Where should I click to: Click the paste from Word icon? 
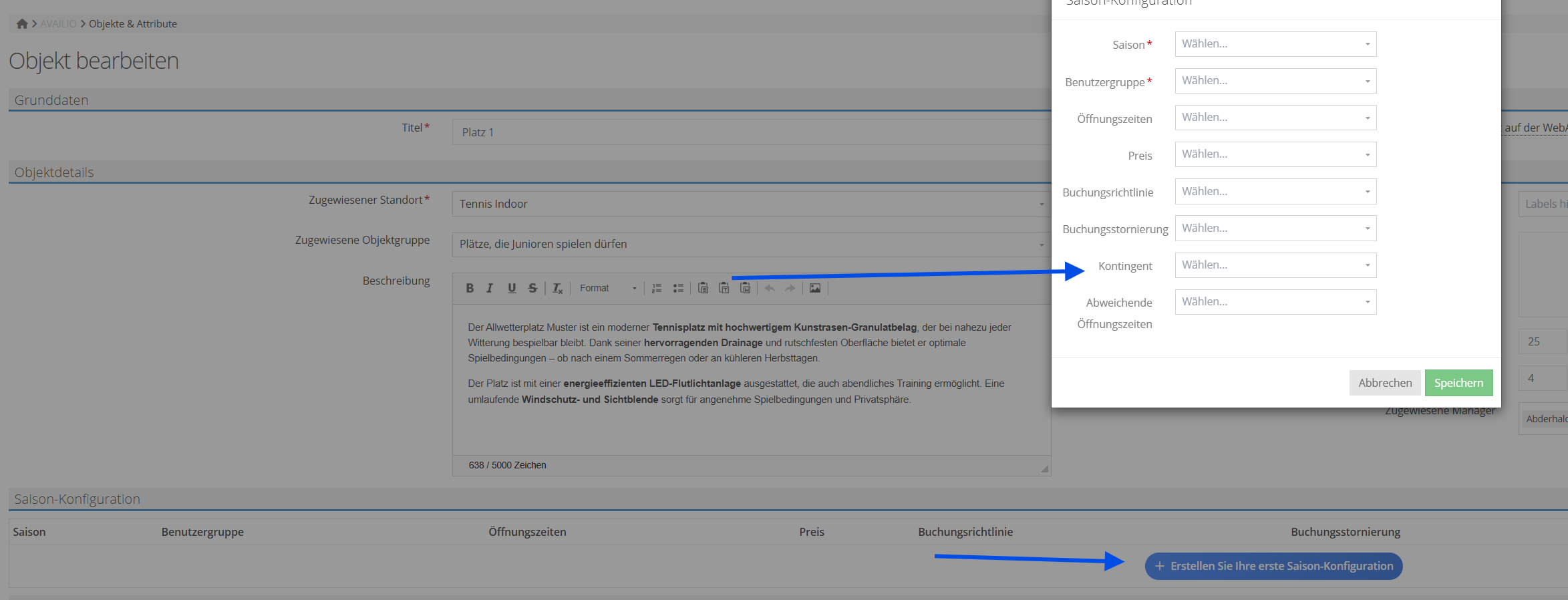tap(745, 288)
